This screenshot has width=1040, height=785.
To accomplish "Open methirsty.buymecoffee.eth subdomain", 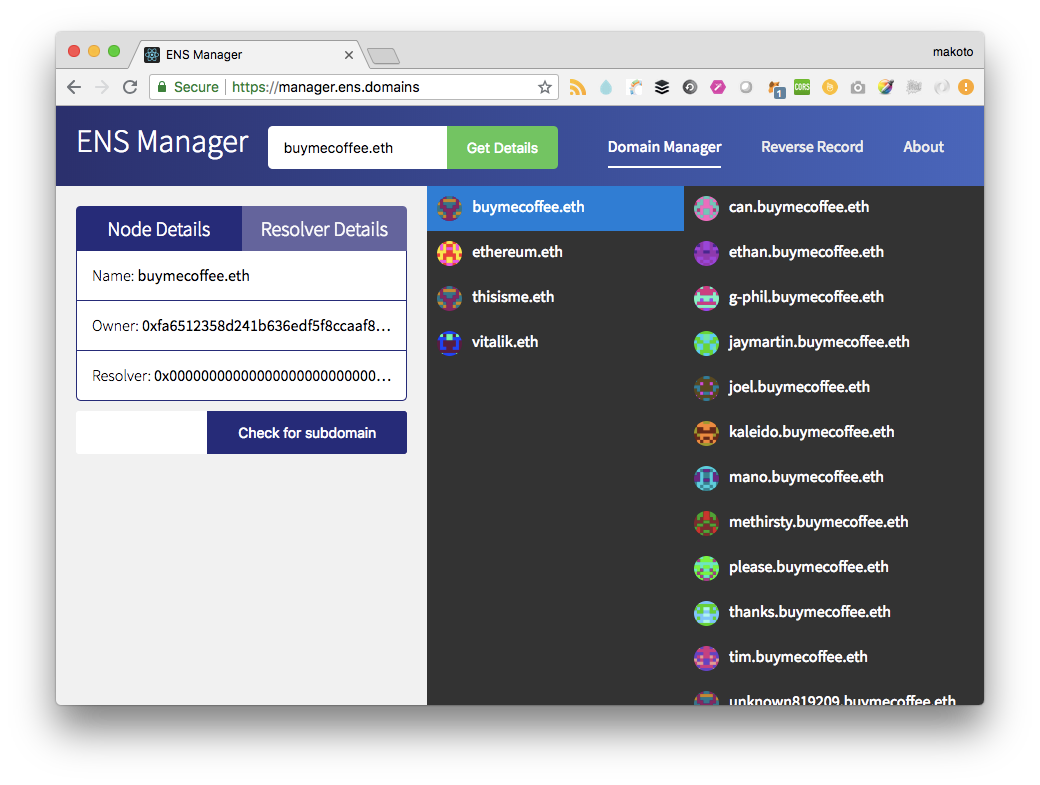I will tap(818, 522).
